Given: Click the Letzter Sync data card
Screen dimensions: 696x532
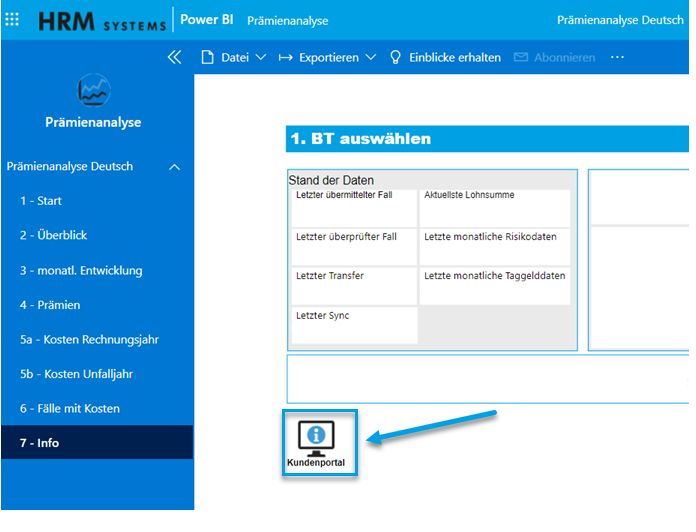Looking at the screenshot, I should click(x=354, y=325).
